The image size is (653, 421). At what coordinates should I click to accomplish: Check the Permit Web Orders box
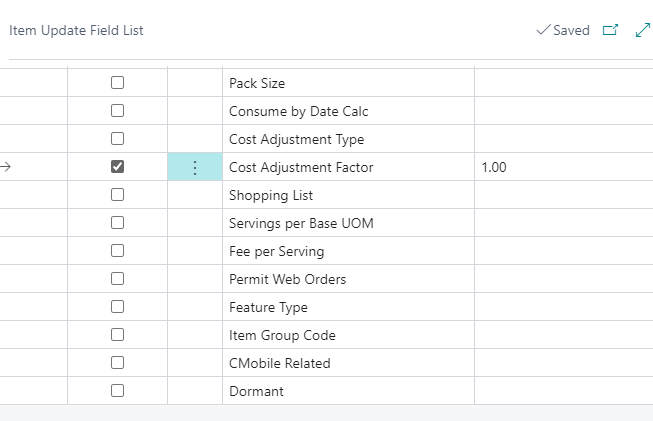[x=117, y=279]
